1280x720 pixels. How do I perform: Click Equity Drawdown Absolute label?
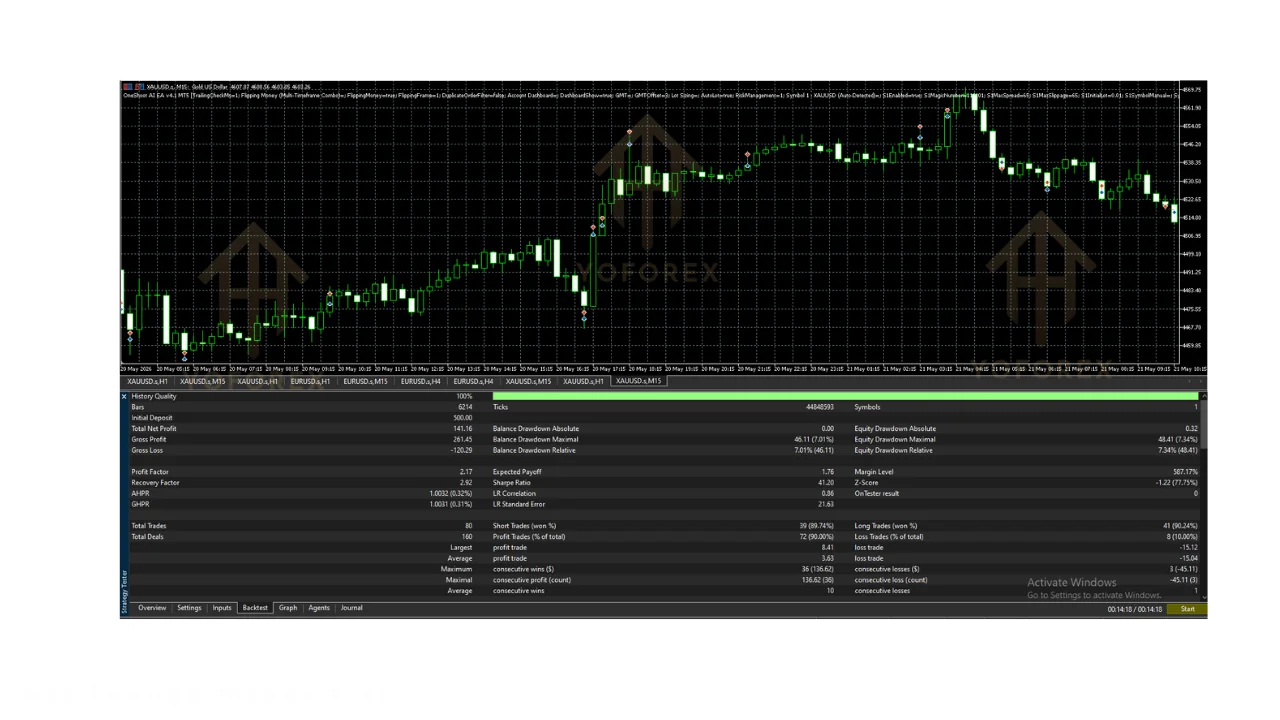895,429
